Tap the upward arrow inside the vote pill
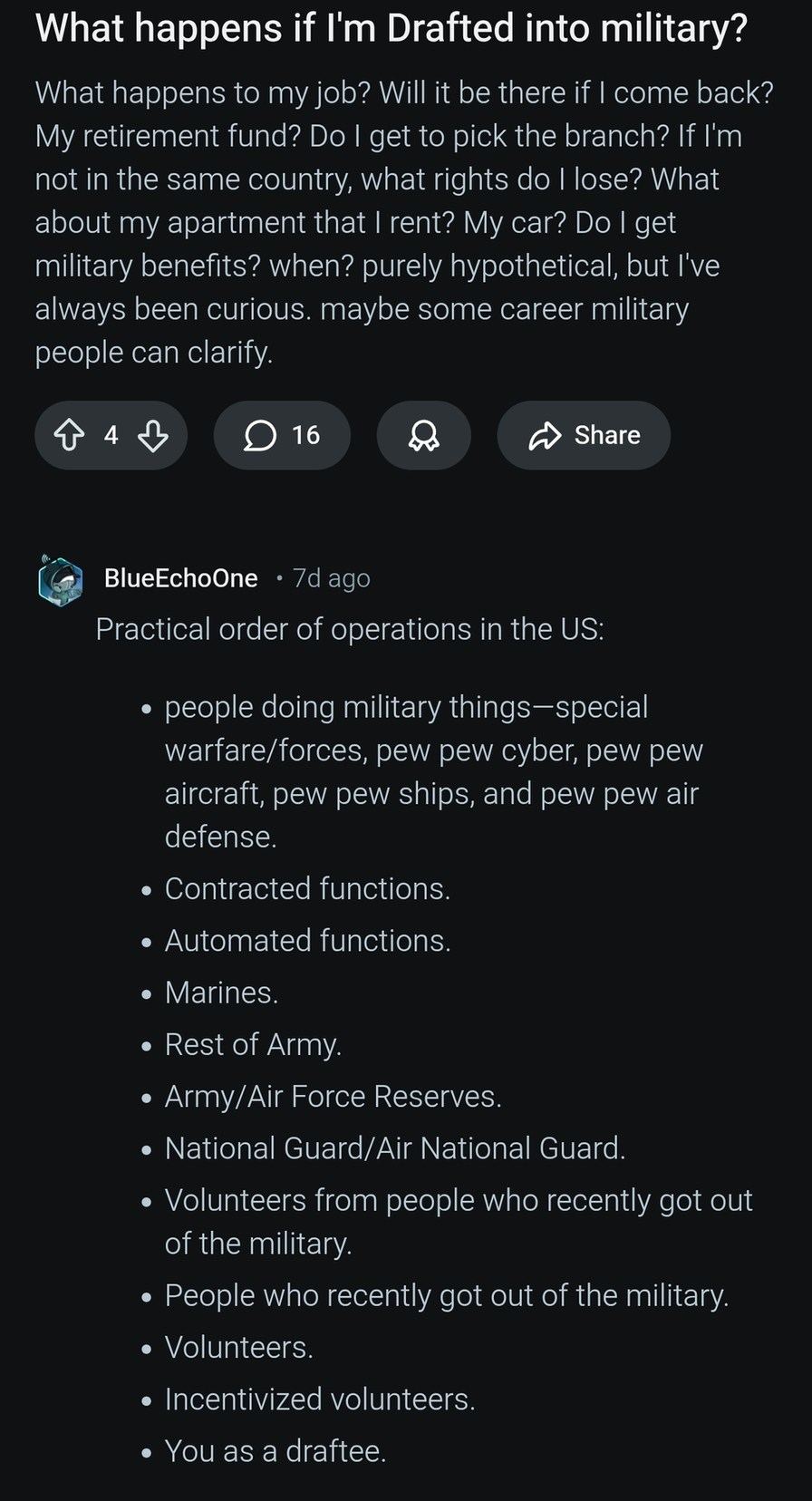Viewport: 812px width, 1501px height. [x=70, y=435]
